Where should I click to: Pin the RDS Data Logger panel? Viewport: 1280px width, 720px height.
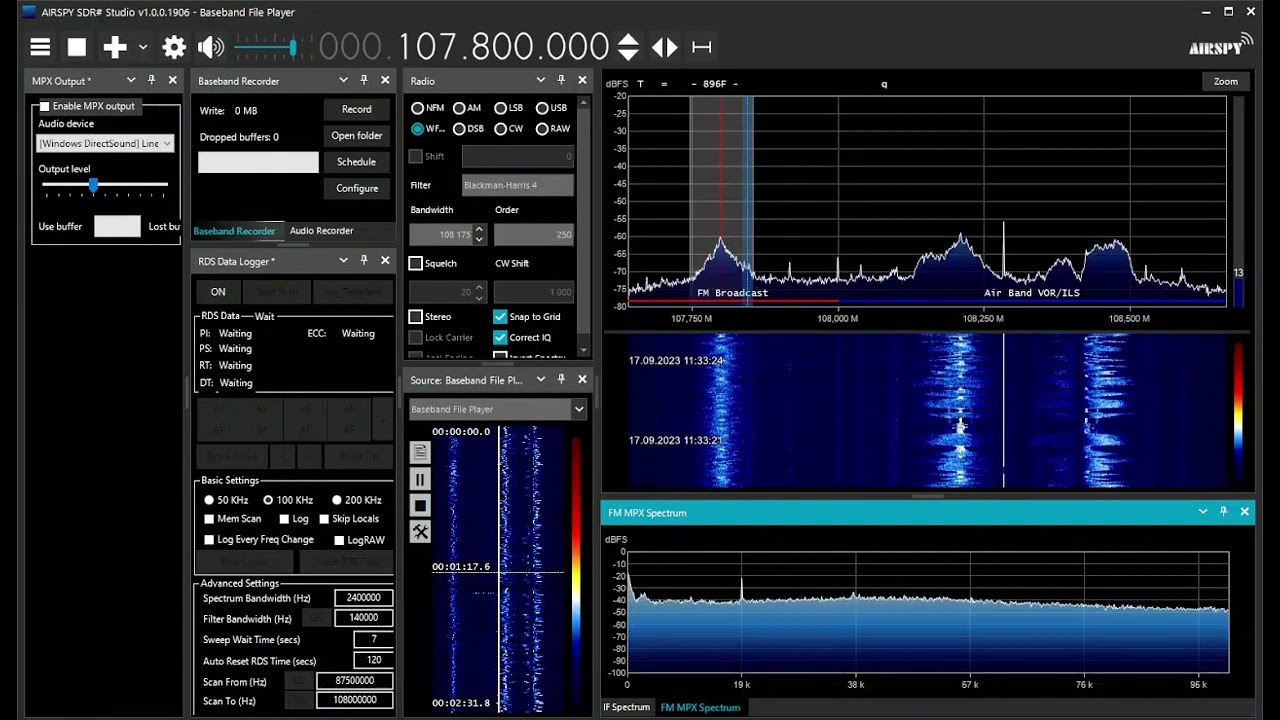(x=364, y=261)
